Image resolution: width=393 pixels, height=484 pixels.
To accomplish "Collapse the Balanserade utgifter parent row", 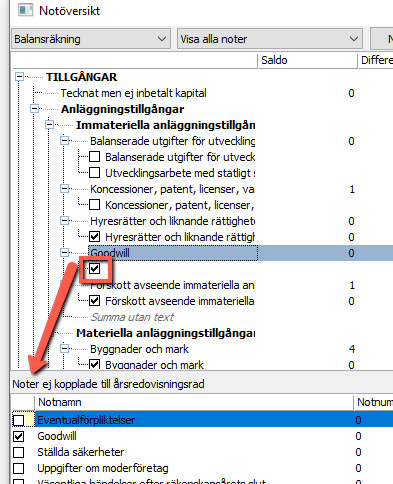I will [x=65, y=141].
